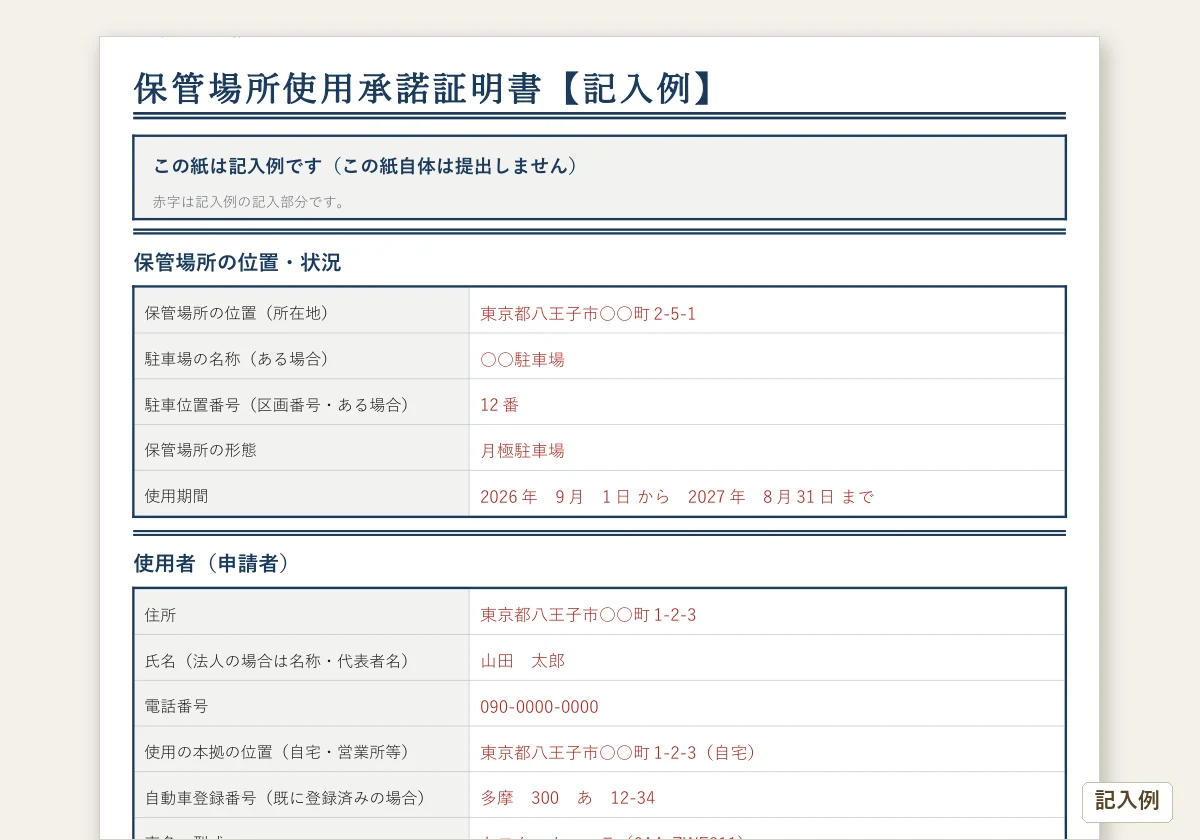The height and width of the screenshot is (840, 1200).
Task: Click the section heading 使用者（申請者）
Action: tap(211, 564)
